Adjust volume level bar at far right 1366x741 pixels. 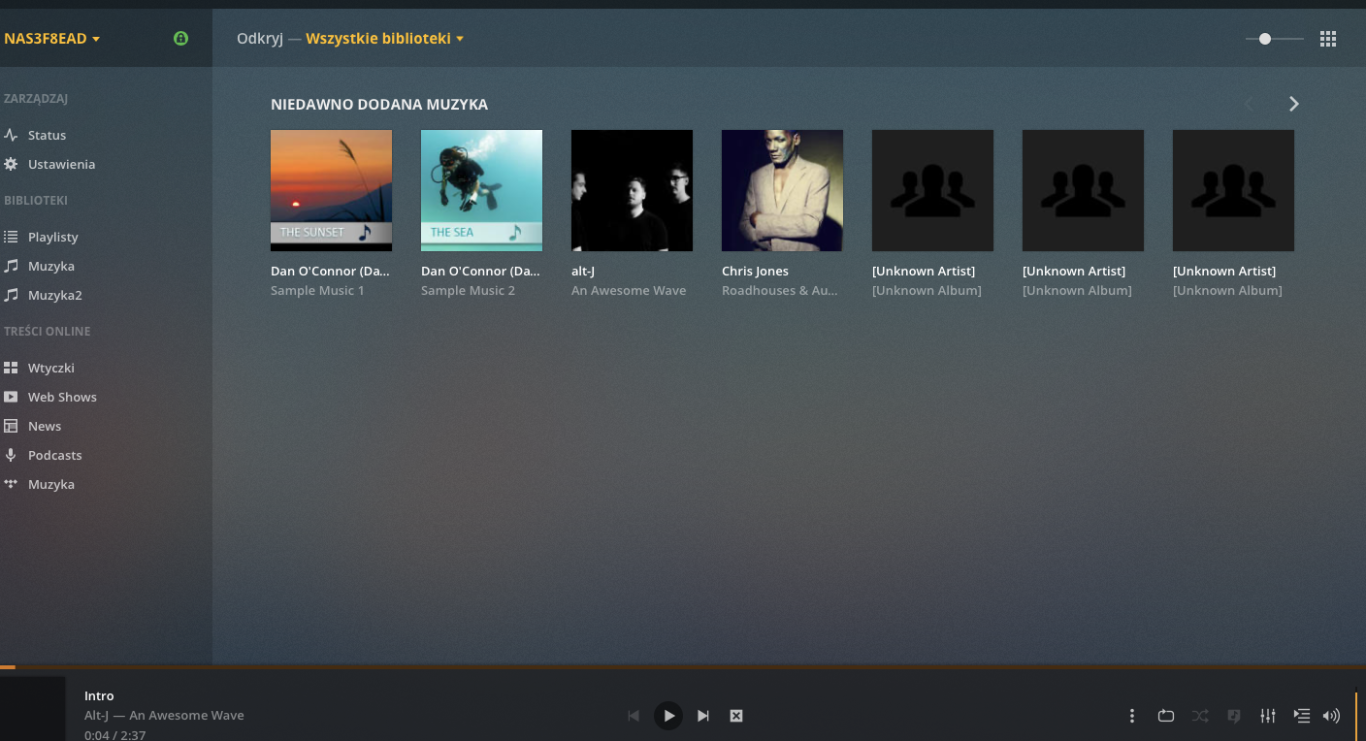click(1357, 716)
